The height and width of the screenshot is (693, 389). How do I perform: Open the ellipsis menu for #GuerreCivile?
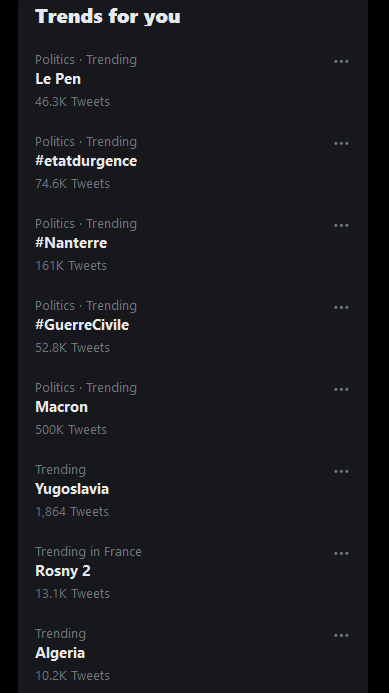pos(341,308)
